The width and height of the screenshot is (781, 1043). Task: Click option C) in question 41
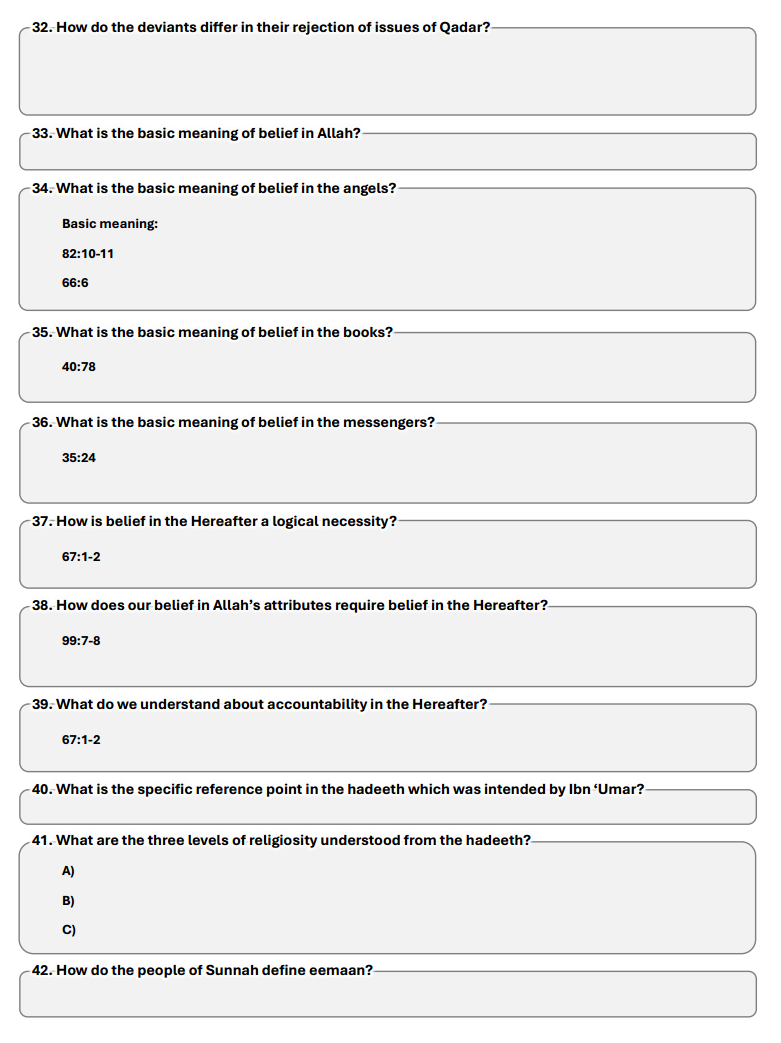coord(69,930)
